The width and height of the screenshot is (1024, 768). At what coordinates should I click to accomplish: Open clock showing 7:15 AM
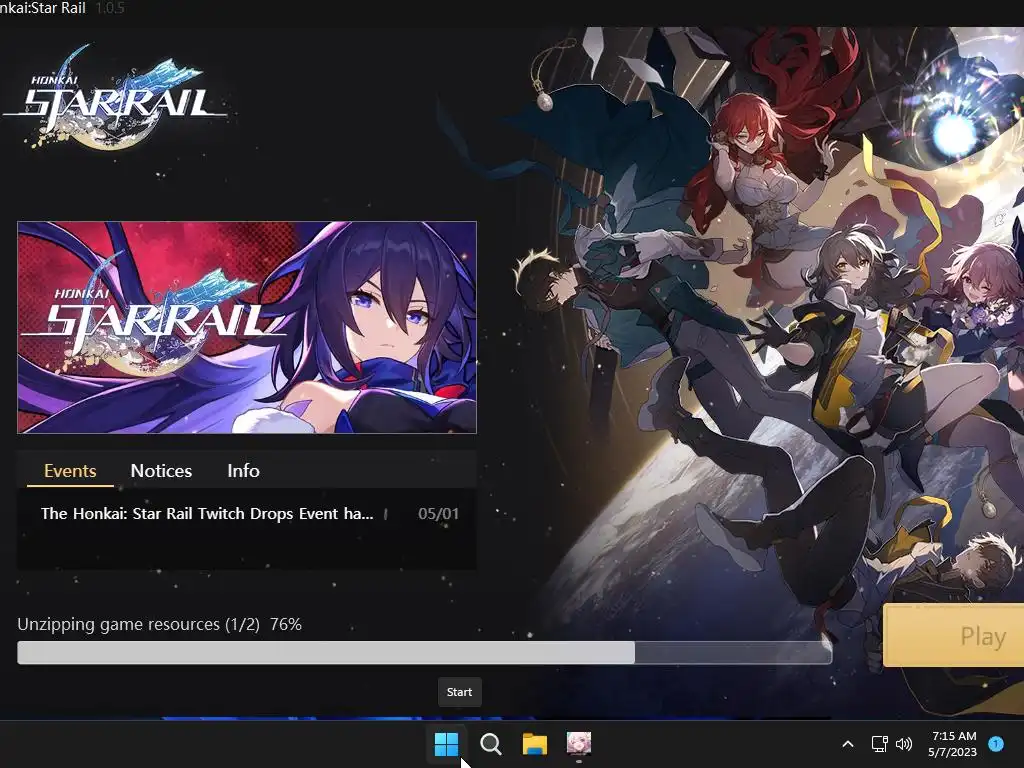(x=953, y=744)
